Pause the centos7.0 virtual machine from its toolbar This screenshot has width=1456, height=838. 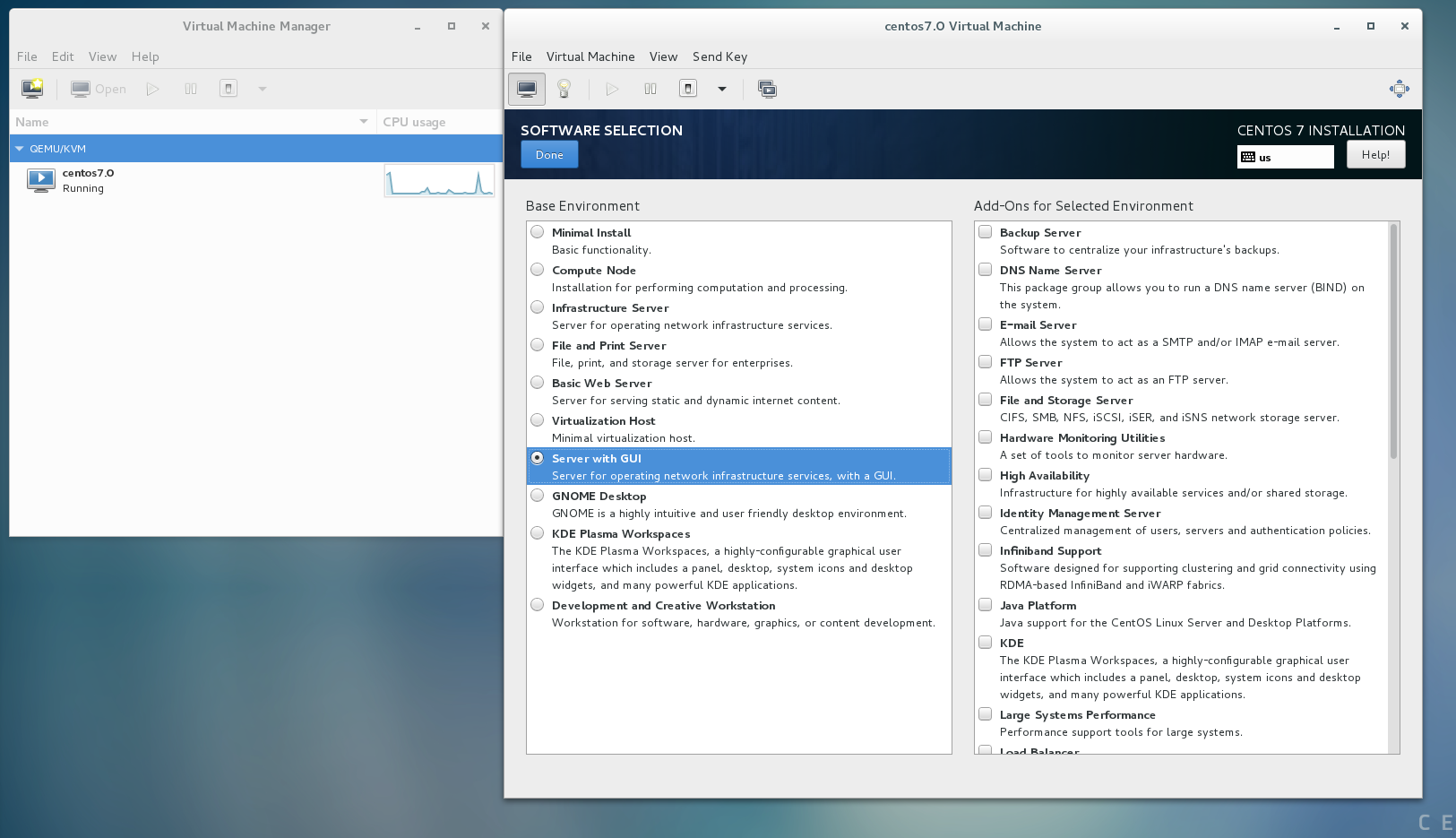coord(650,89)
